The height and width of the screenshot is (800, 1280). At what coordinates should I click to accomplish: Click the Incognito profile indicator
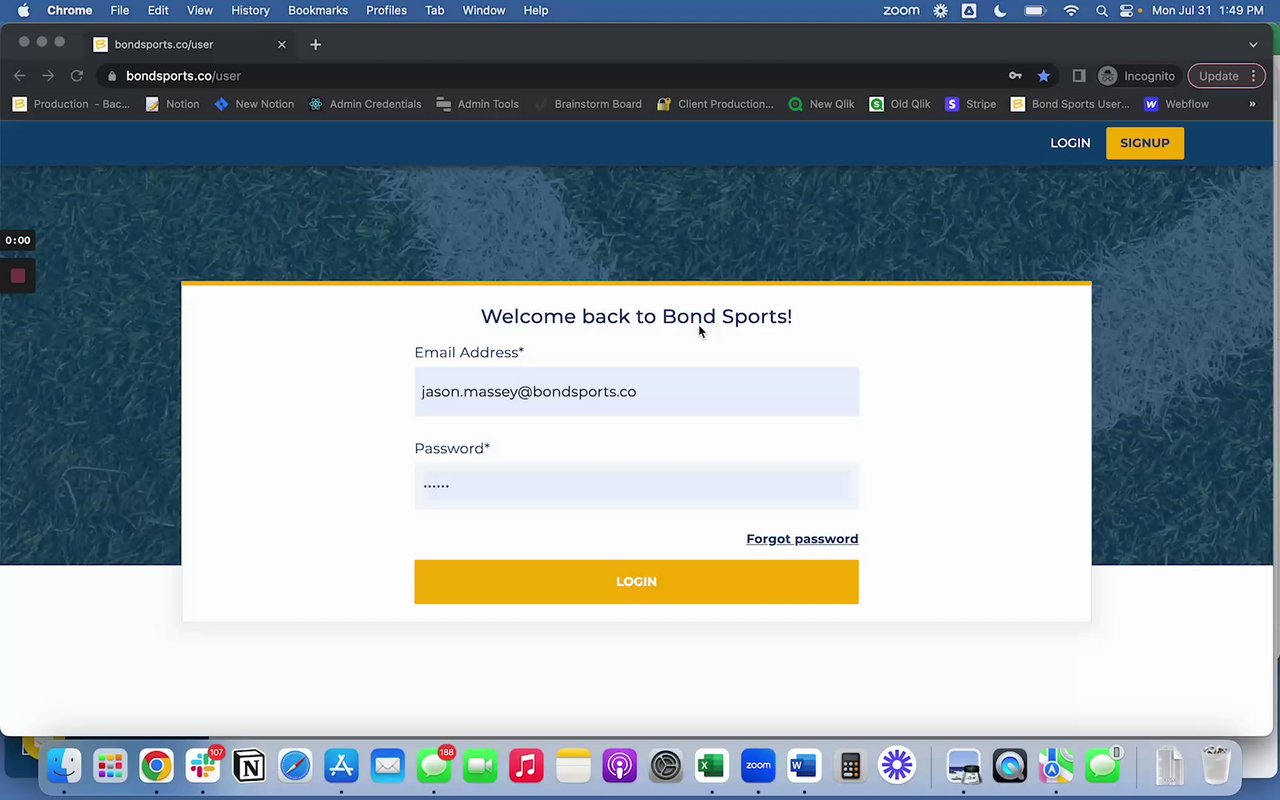[x=1137, y=76]
